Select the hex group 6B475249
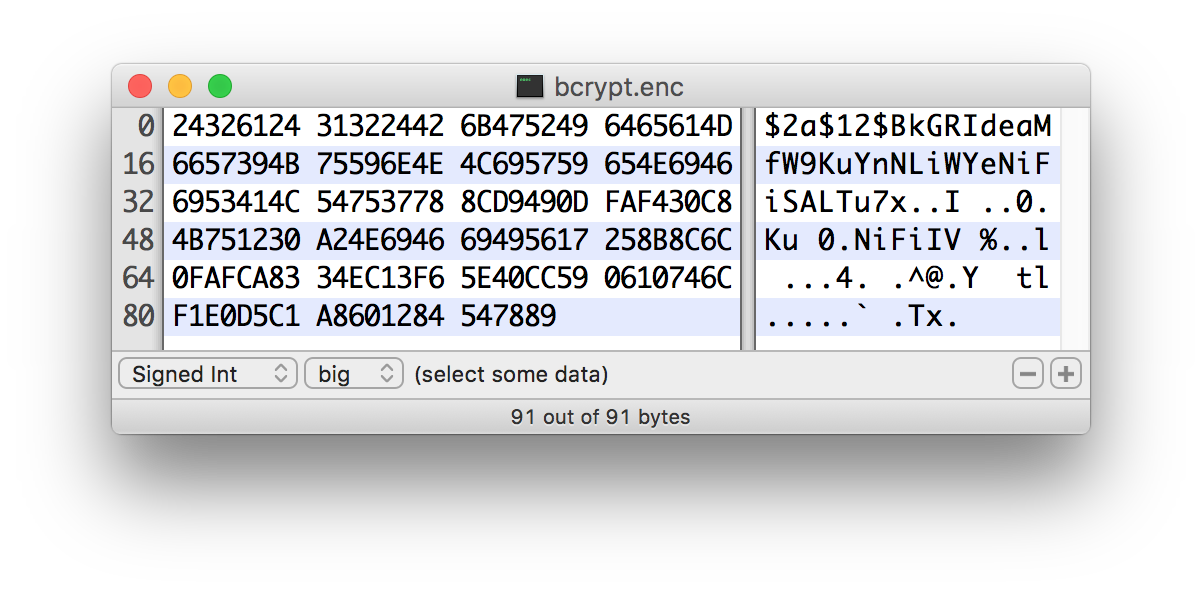Screen dimensions: 1202x594 524,127
